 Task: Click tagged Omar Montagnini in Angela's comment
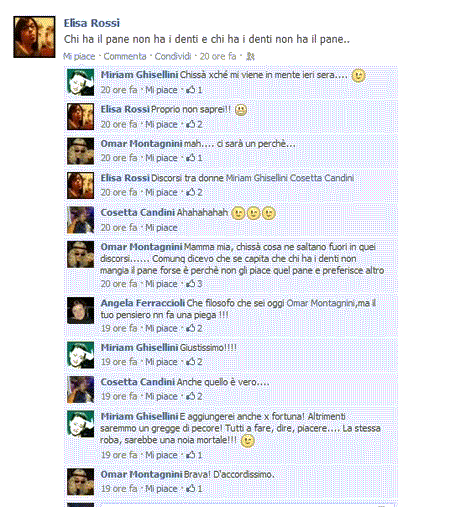[x=321, y=303]
